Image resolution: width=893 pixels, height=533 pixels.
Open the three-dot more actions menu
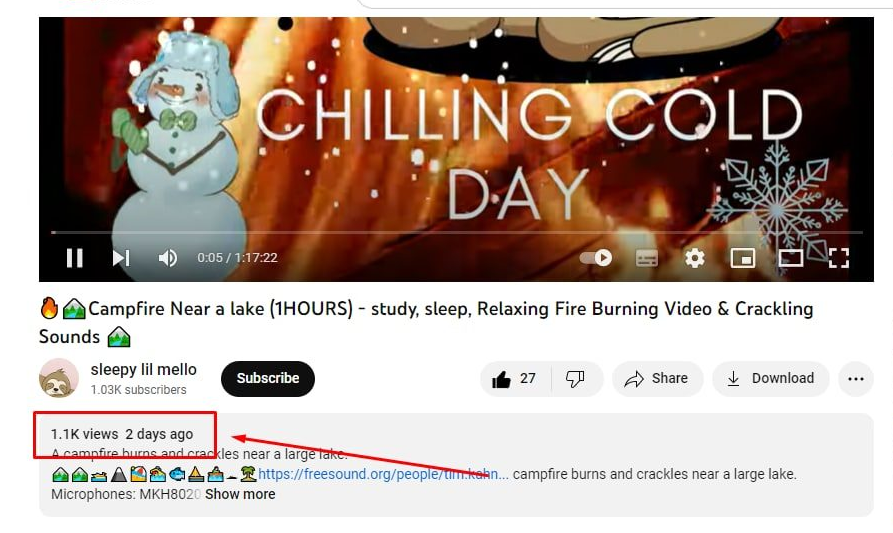click(x=855, y=379)
